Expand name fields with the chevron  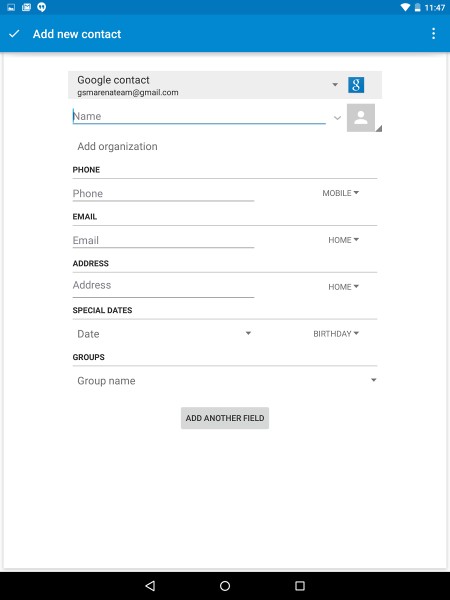click(x=337, y=117)
